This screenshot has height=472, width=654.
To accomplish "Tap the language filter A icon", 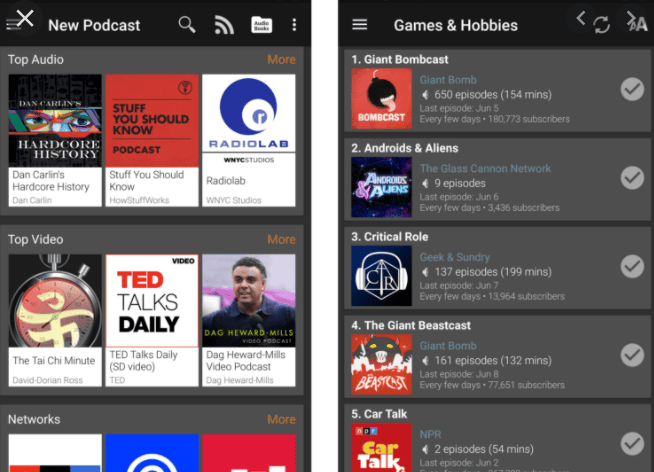I will pos(638,23).
